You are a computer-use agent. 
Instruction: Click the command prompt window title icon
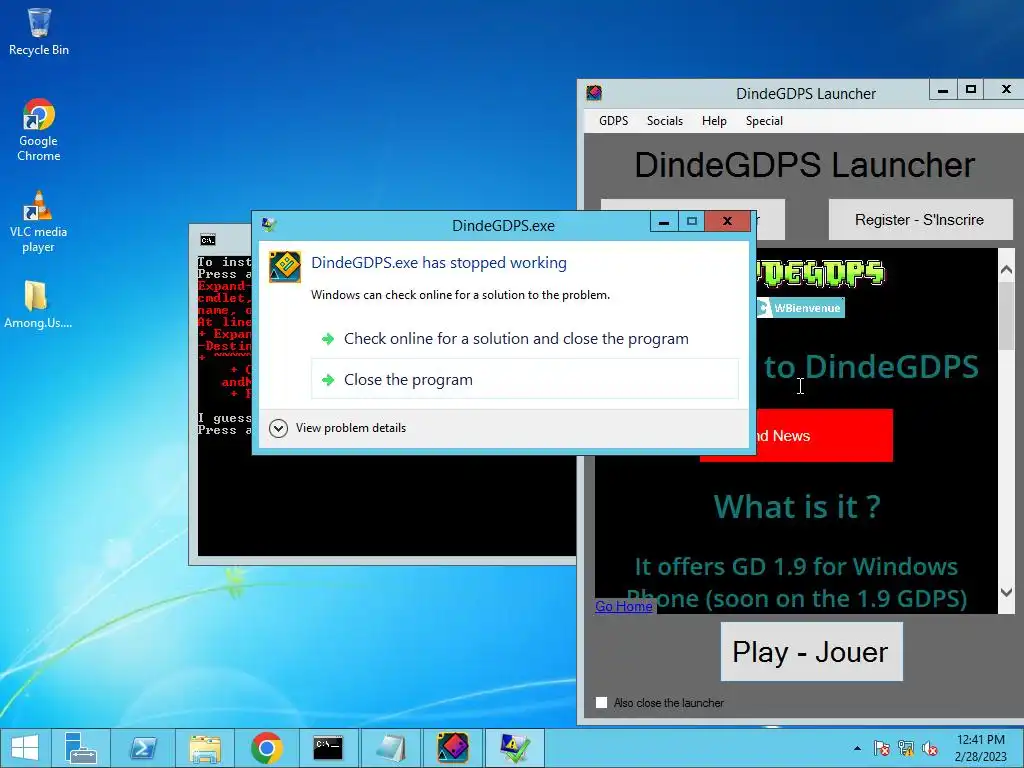[208, 240]
